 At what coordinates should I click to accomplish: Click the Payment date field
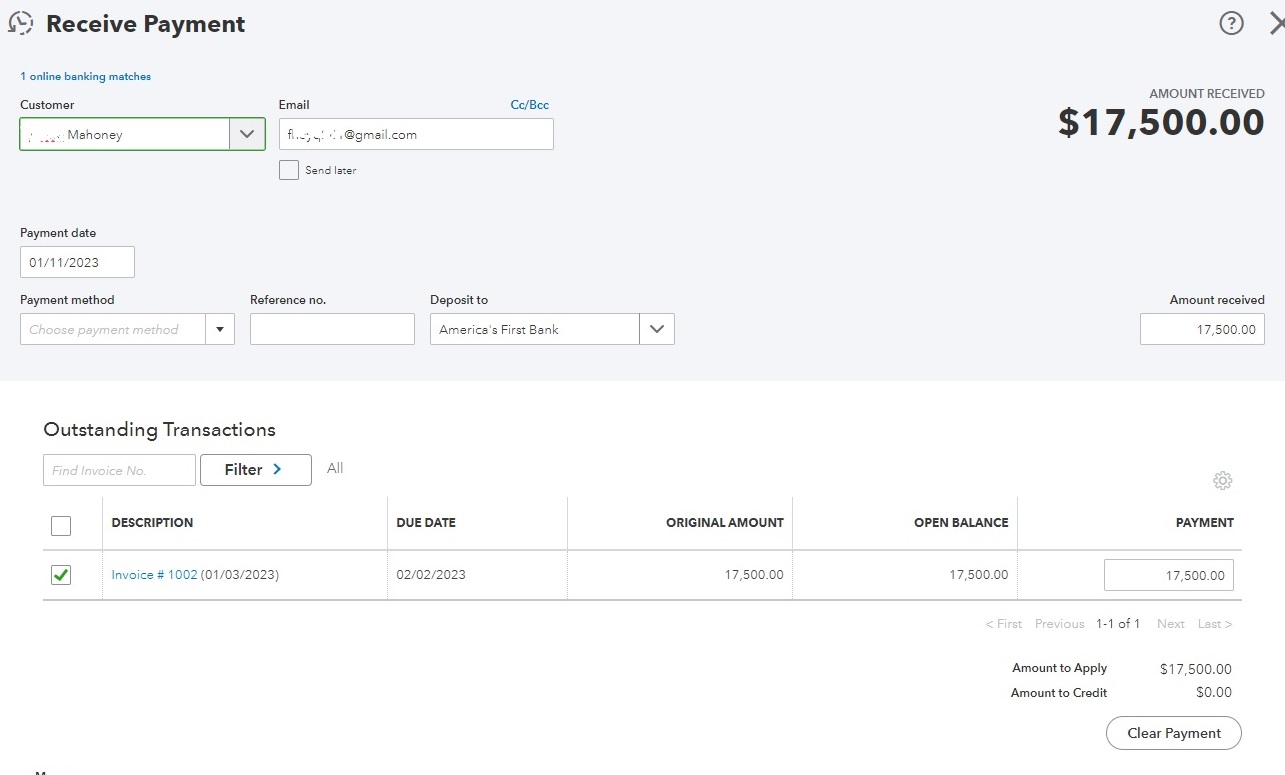pyautogui.click(x=77, y=262)
